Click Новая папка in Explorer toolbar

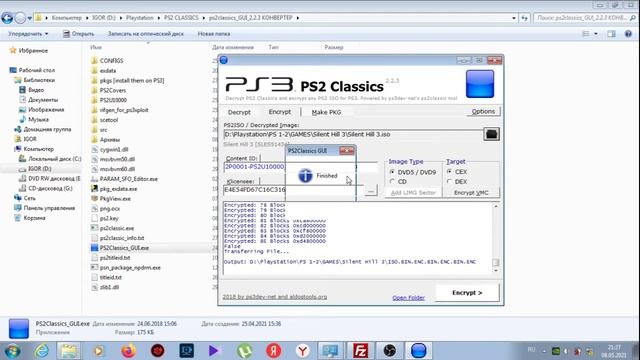click(214, 34)
